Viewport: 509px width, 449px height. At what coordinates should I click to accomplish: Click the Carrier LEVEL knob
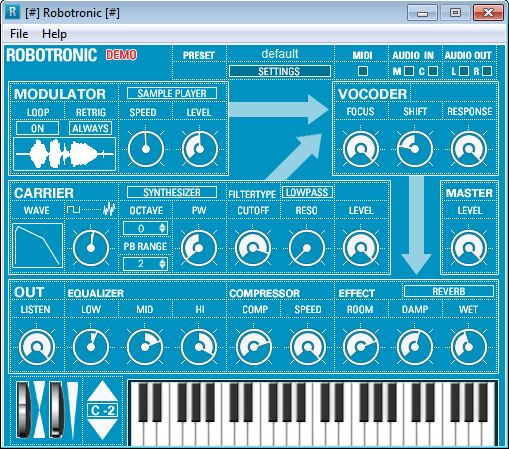pyautogui.click(x=361, y=248)
